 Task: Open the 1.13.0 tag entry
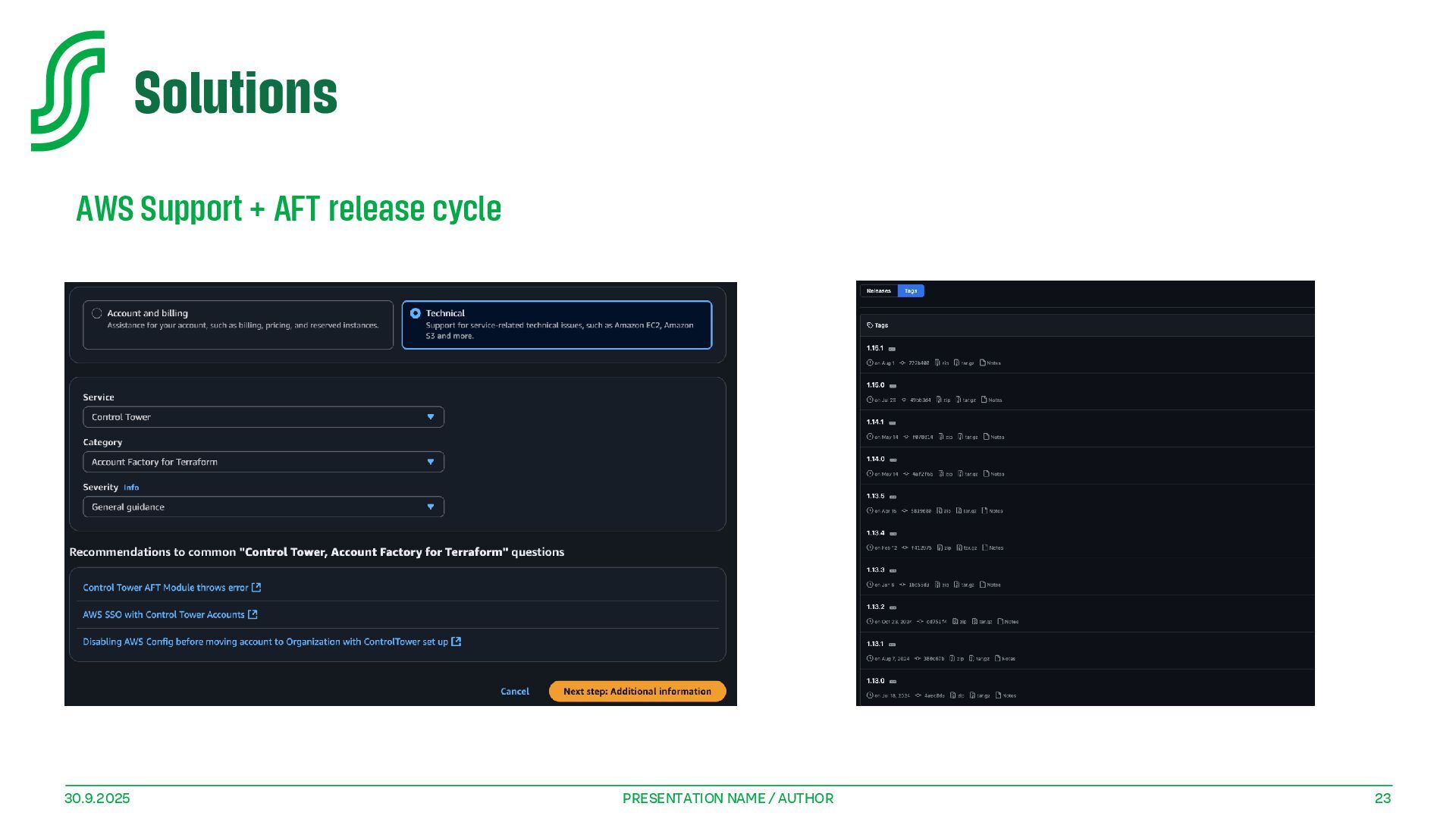pyautogui.click(x=875, y=681)
